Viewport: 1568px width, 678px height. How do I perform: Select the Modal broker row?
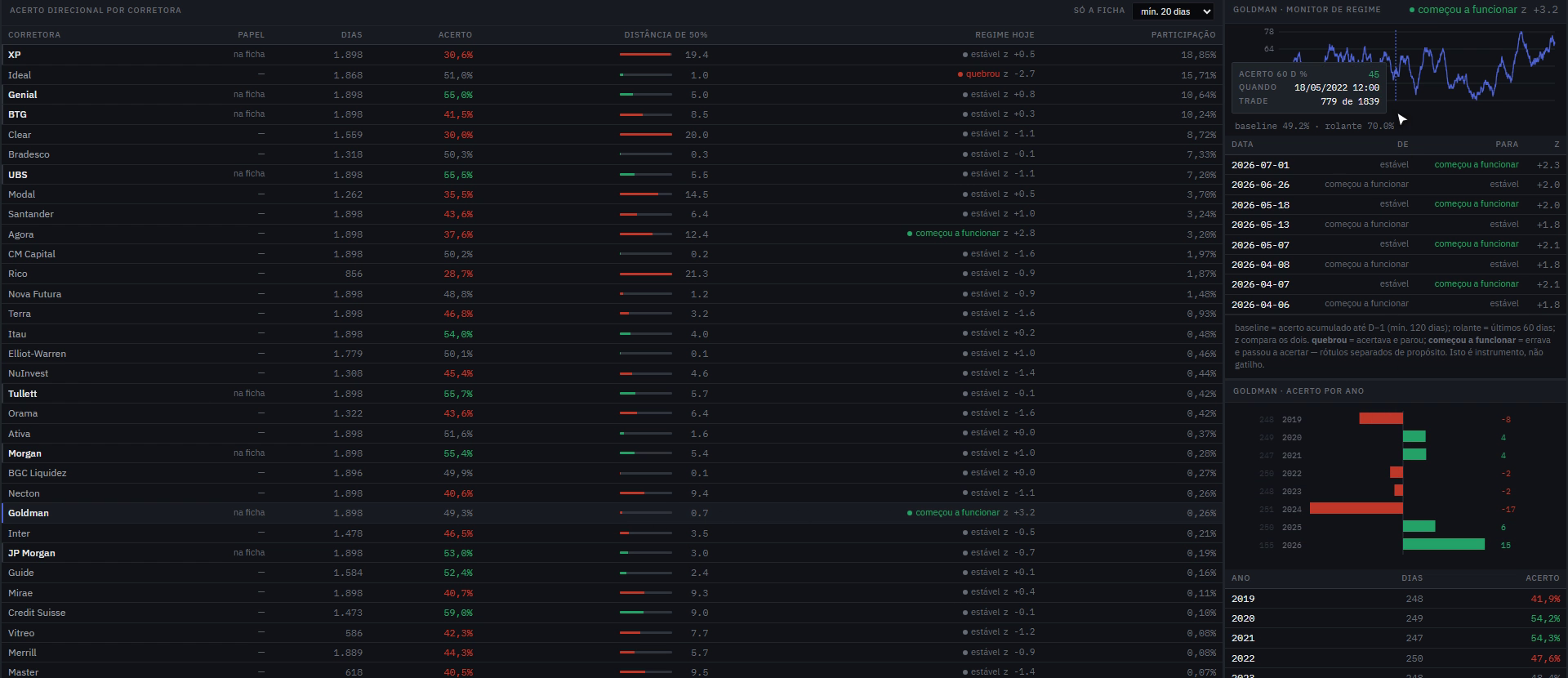pos(611,194)
